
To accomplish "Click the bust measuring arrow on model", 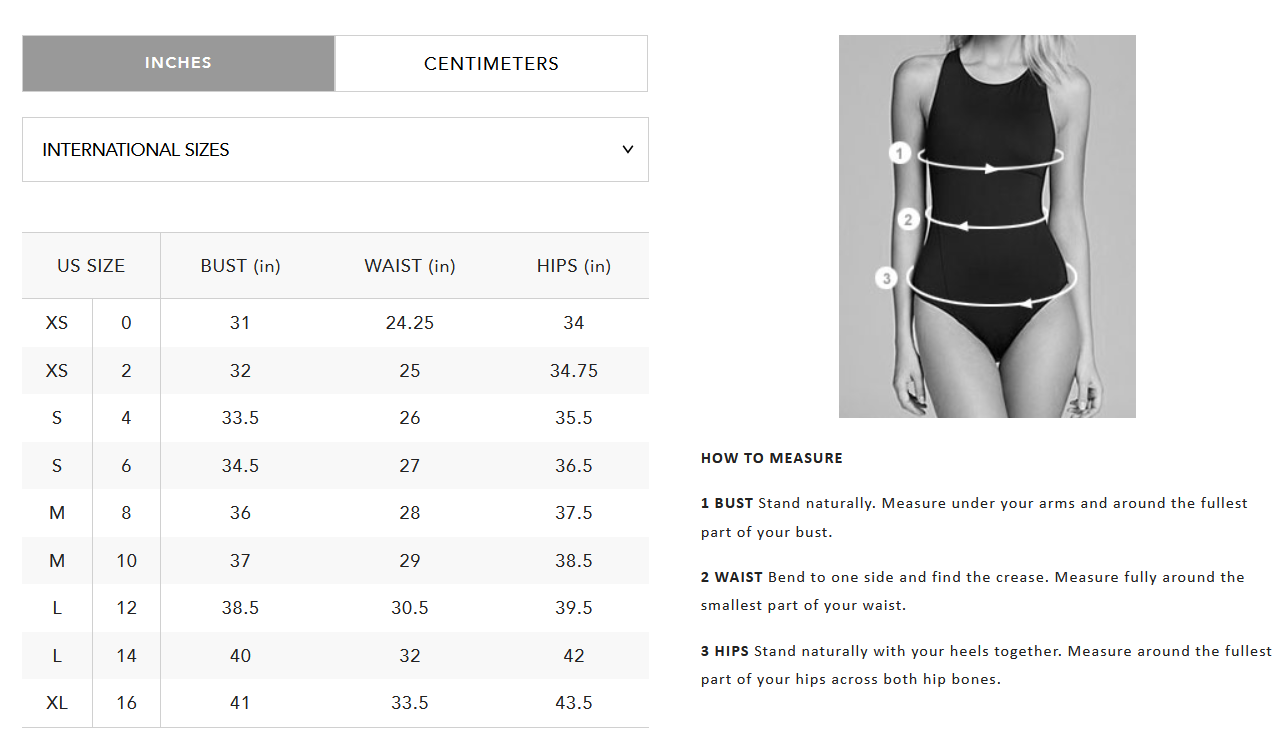I will click(x=990, y=167).
